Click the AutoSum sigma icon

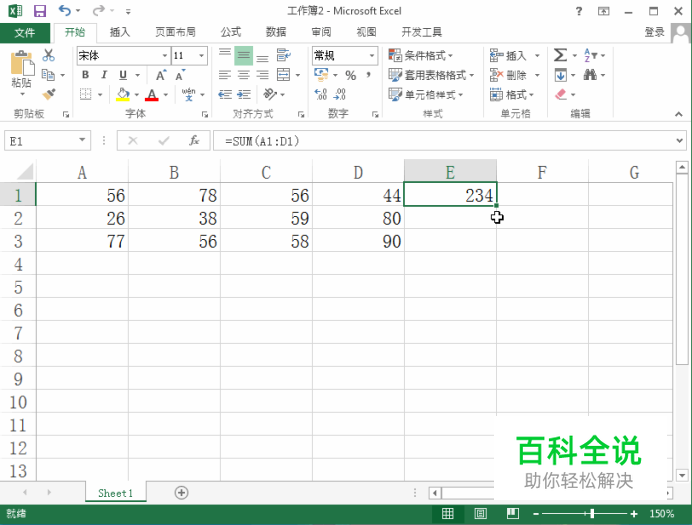point(560,55)
